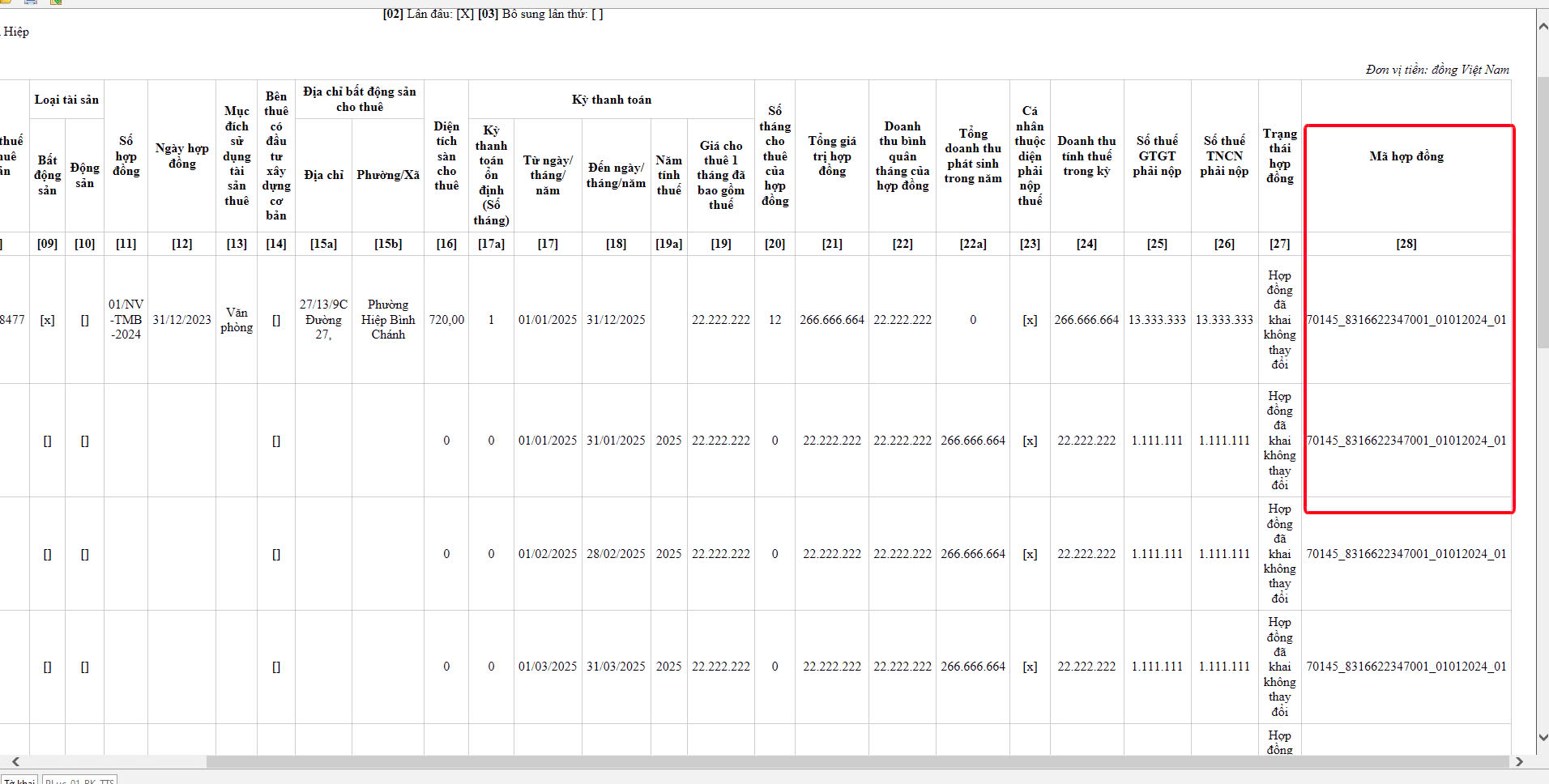The image size is (1549, 784).
Task: Open the PLuc_01_BK_TTS sheet tab
Action: 79,780
